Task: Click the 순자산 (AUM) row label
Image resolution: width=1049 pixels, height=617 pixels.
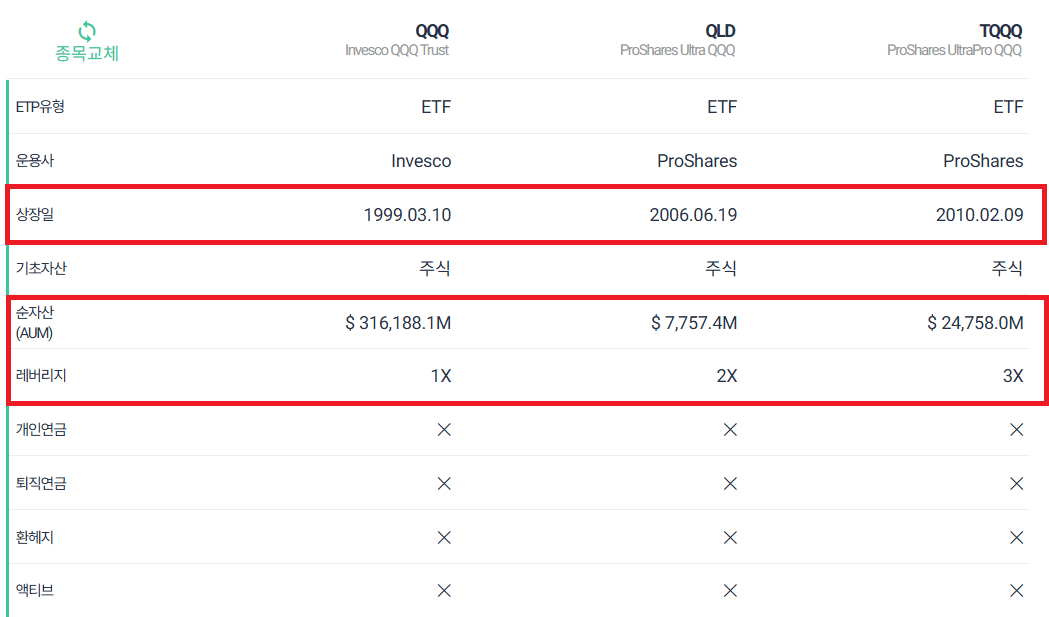Action: [x=35, y=323]
